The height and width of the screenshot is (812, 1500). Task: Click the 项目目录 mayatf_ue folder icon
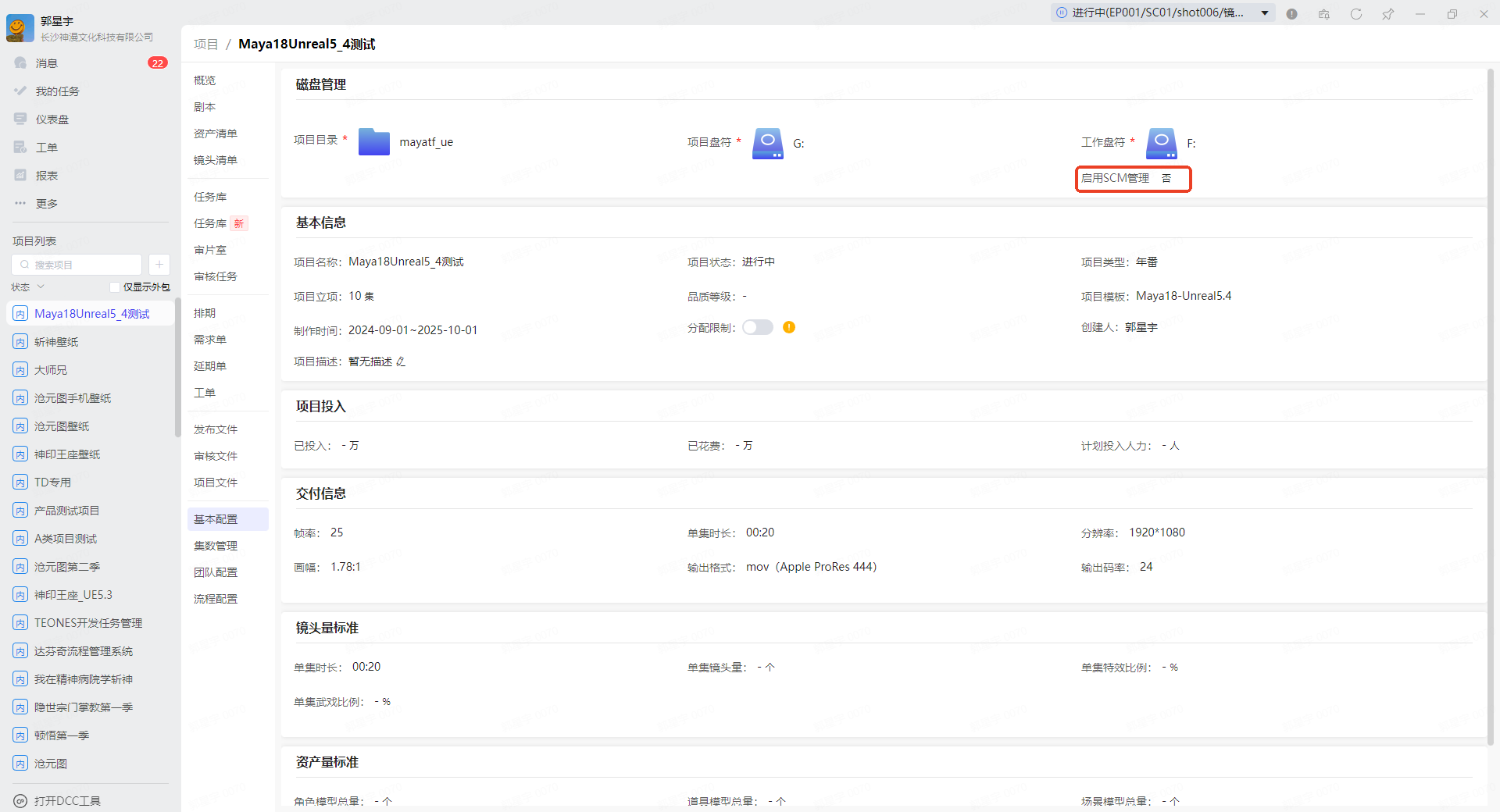[x=374, y=142]
